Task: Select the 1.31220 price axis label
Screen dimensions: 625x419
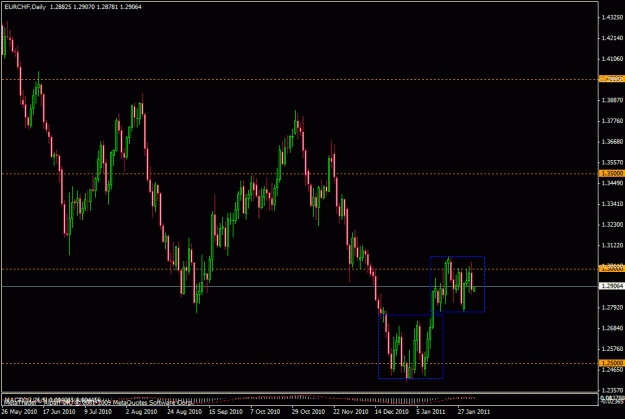Action: click(612, 246)
